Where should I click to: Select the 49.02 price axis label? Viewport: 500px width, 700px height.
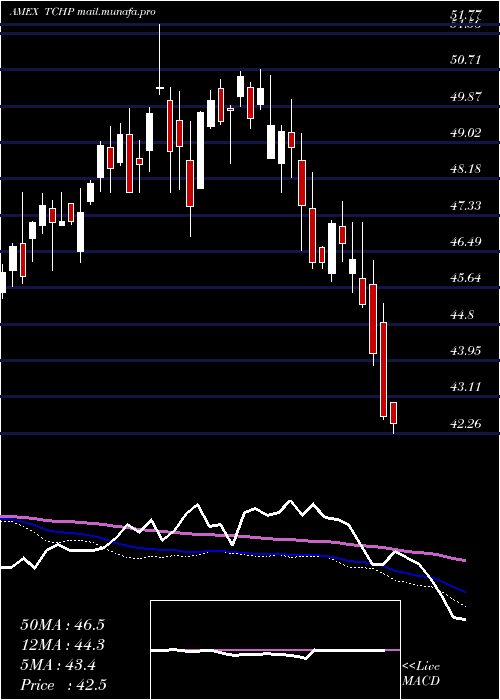click(x=466, y=133)
